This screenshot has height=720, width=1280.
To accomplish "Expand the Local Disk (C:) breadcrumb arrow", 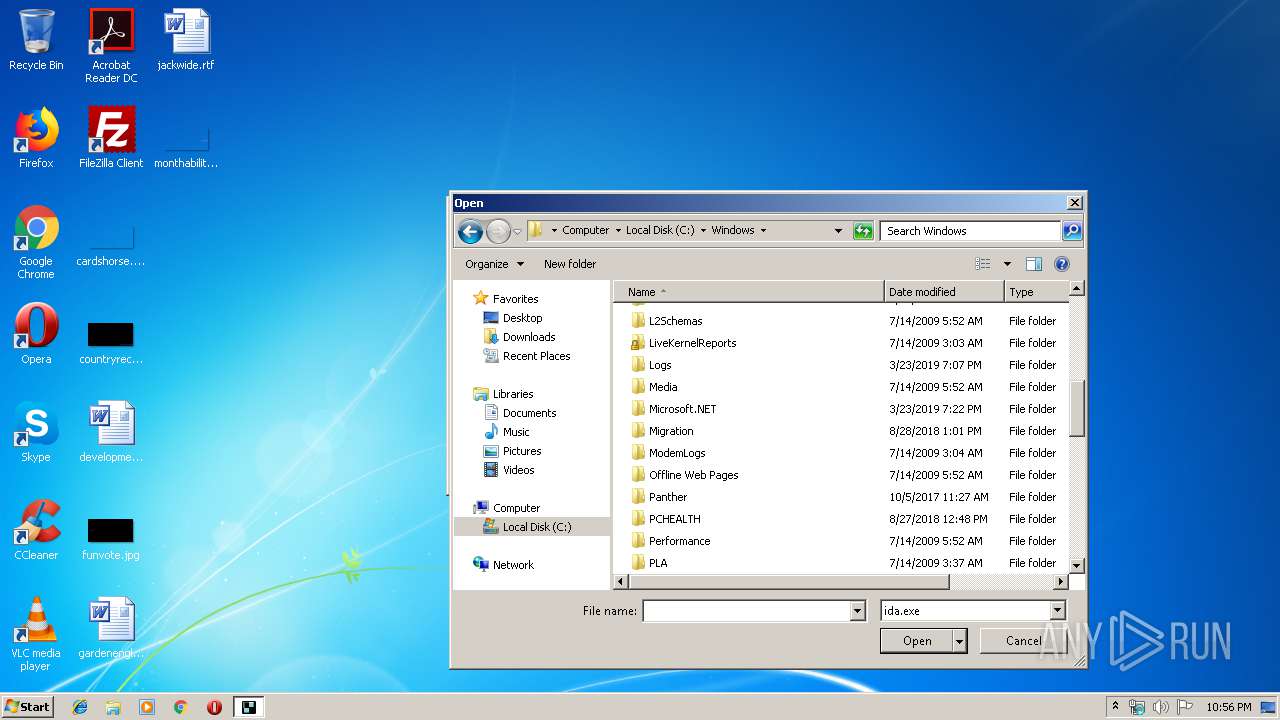I will [x=704, y=230].
